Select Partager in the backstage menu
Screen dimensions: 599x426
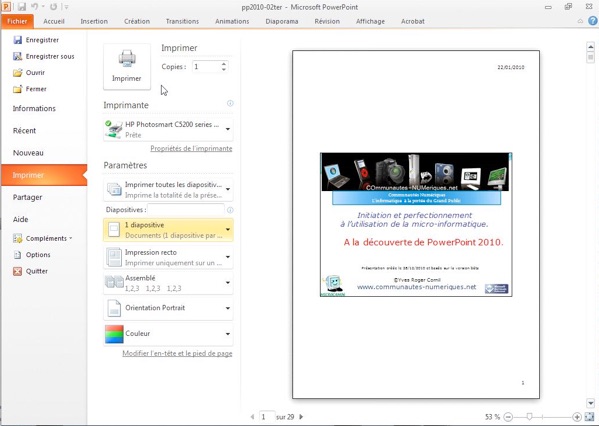(28, 197)
